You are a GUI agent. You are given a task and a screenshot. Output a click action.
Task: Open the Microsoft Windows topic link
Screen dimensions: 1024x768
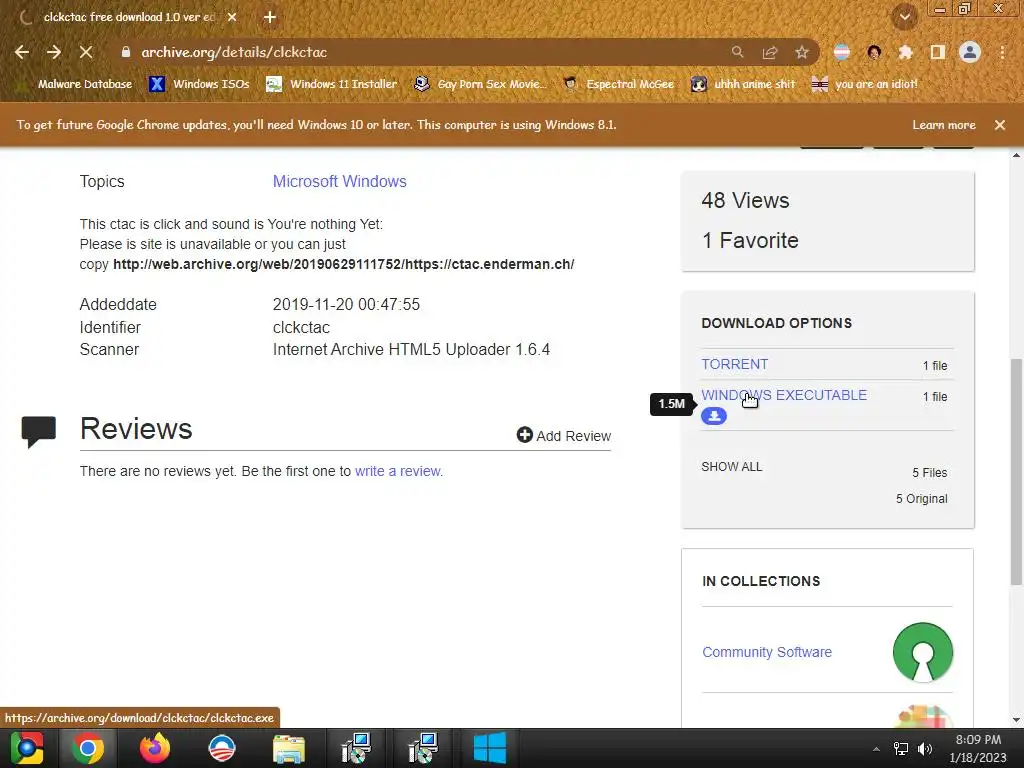click(340, 182)
